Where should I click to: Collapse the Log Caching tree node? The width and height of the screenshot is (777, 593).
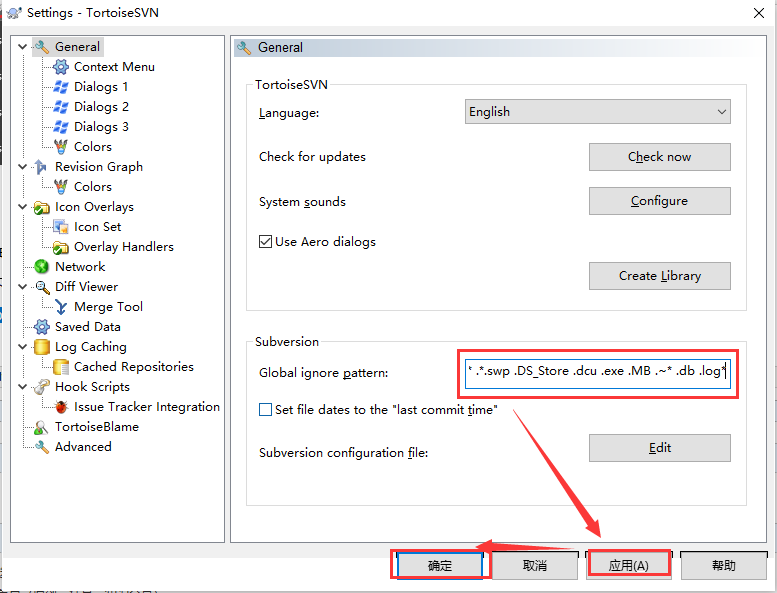[22, 347]
